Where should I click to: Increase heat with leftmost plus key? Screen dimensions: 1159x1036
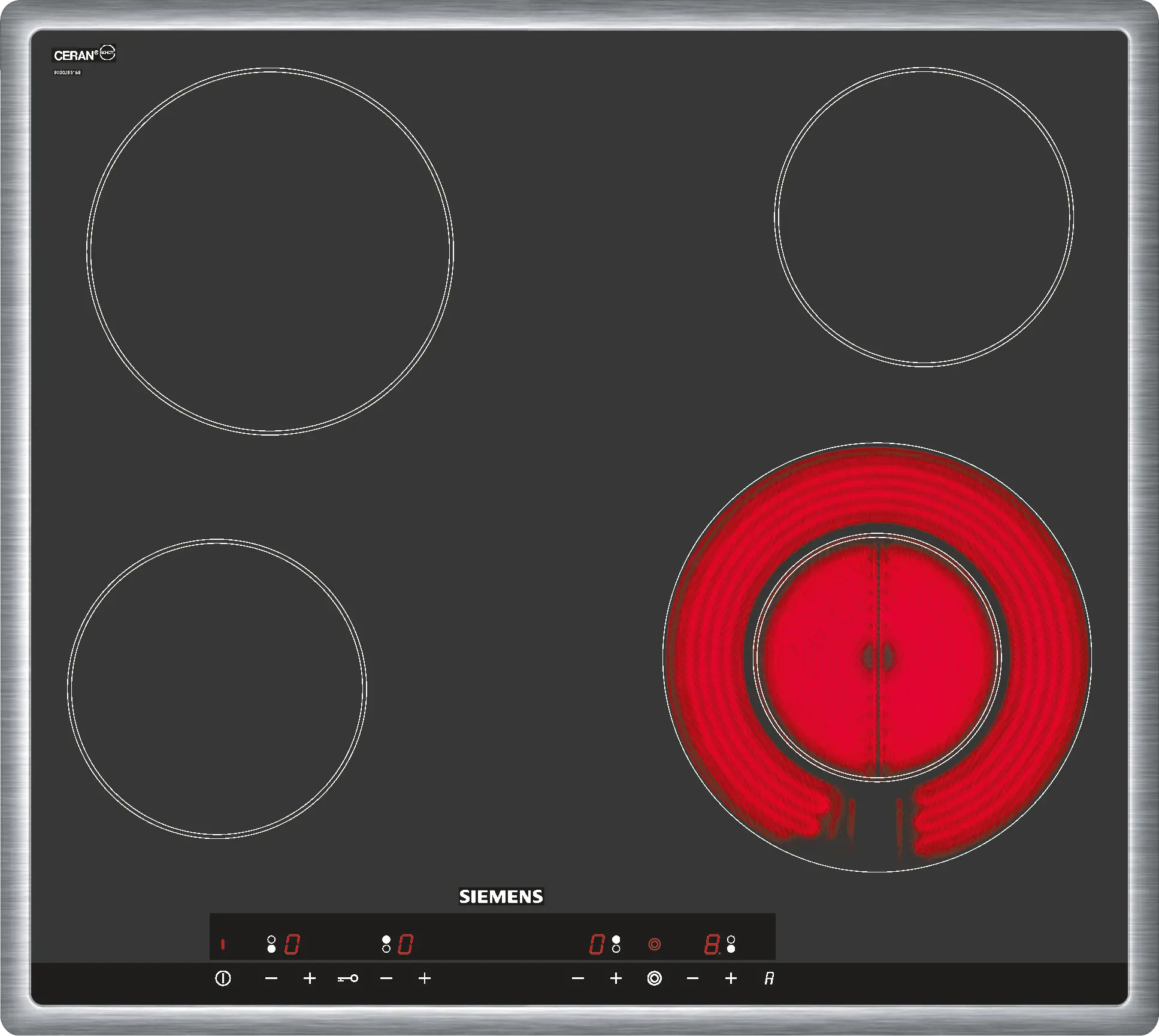tap(310, 978)
